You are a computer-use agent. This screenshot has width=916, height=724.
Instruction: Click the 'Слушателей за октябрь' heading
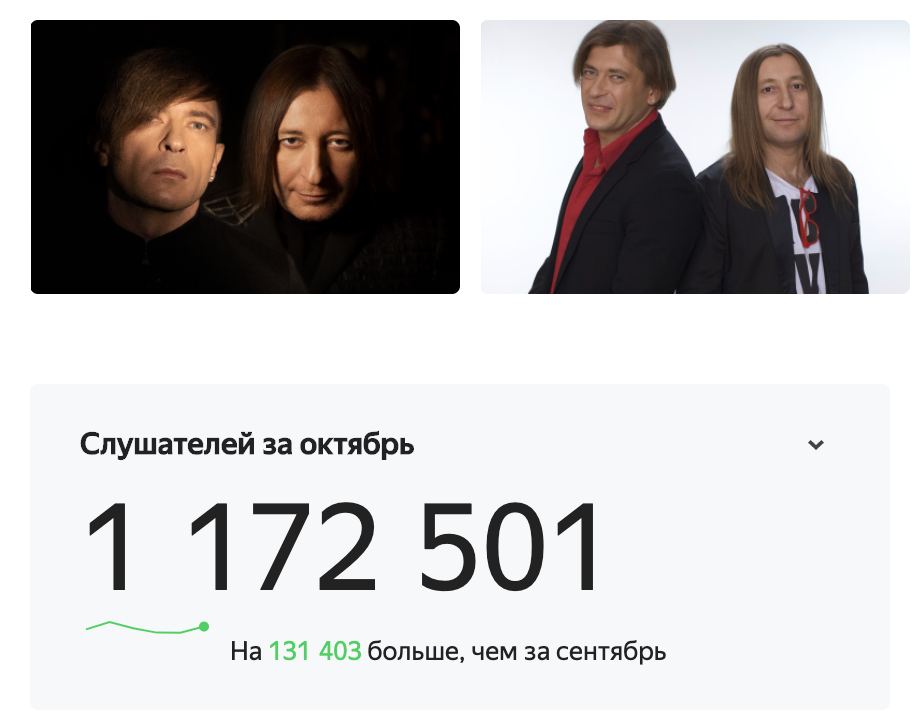click(x=247, y=445)
